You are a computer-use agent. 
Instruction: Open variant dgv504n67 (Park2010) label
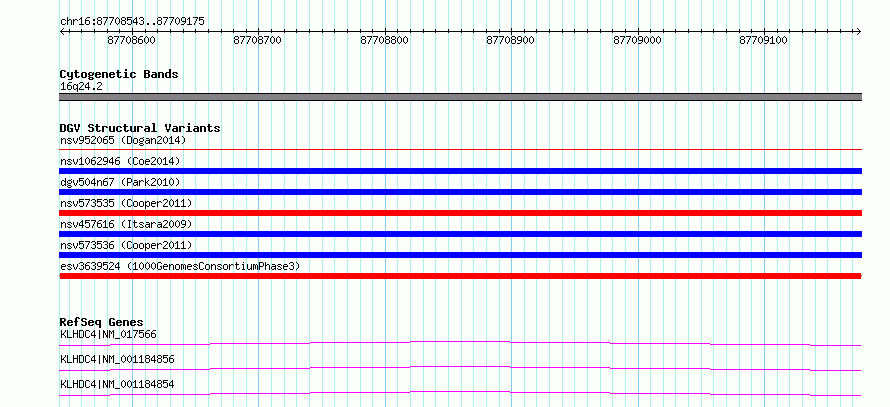pos(120,182)
